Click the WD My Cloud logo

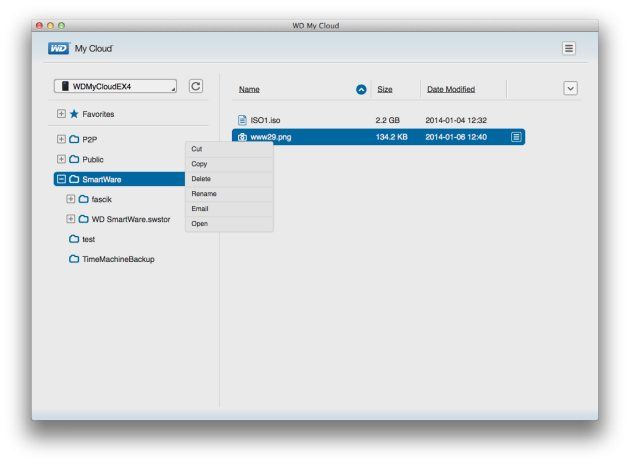click(x=81, y=49)
